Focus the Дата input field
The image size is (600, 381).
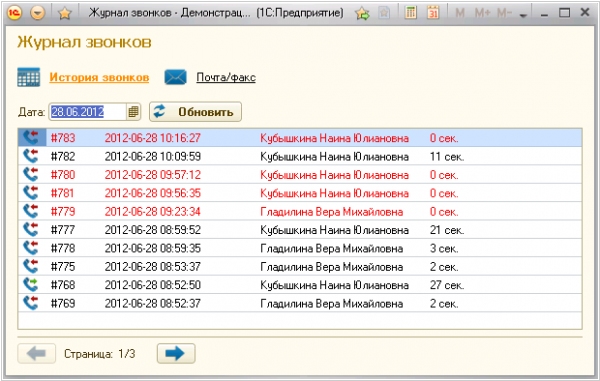[87, 112]
